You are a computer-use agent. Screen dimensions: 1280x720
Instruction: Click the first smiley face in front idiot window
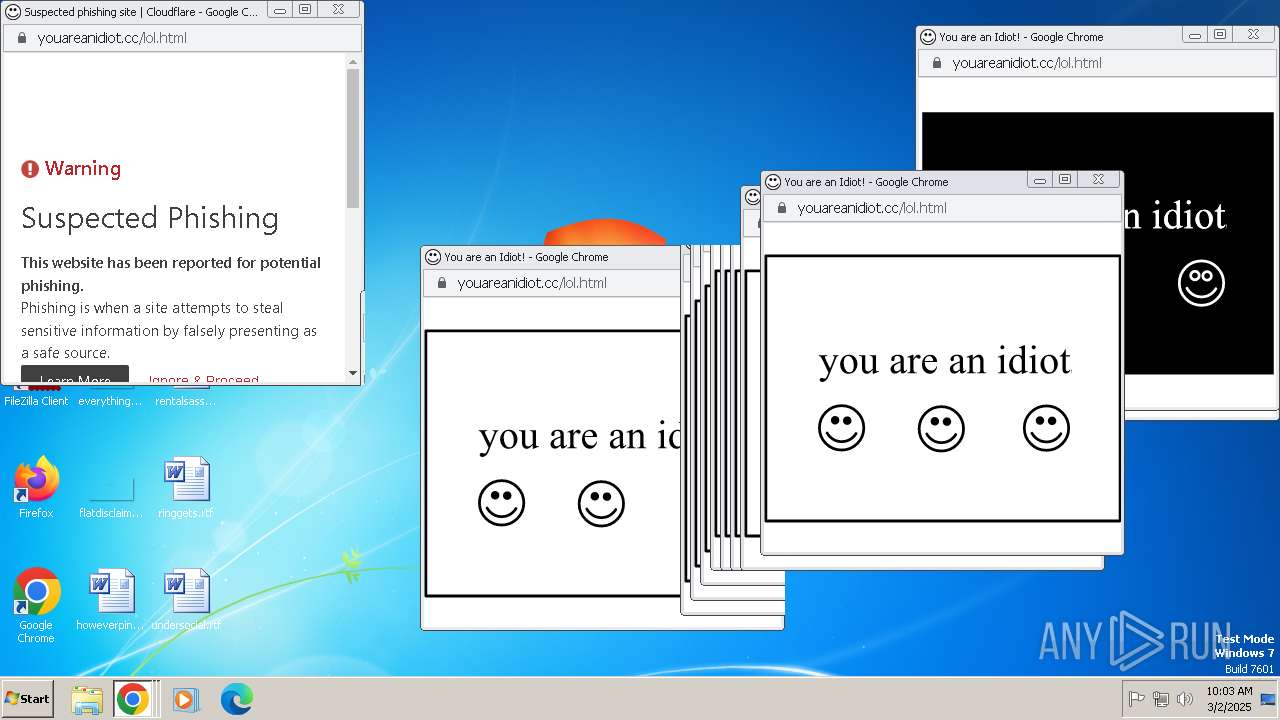841,428
